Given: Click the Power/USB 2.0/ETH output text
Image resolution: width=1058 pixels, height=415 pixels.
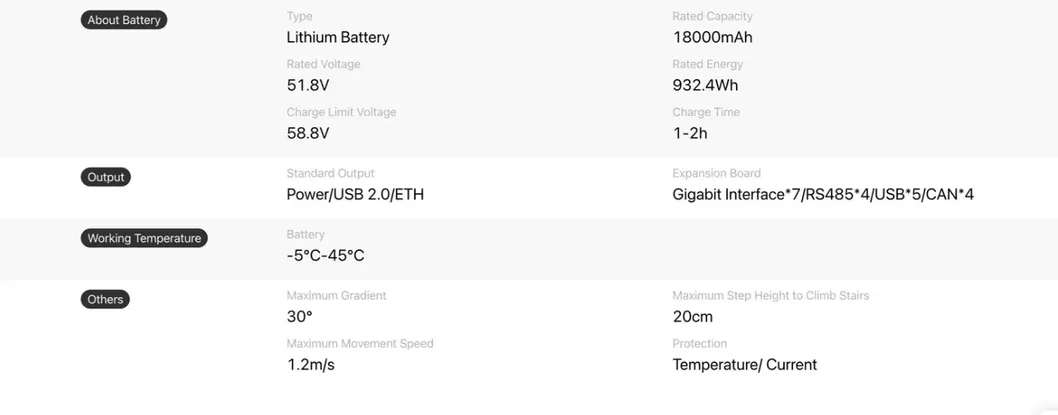Looking at the screenshot, I should click(x=355, y=194).
